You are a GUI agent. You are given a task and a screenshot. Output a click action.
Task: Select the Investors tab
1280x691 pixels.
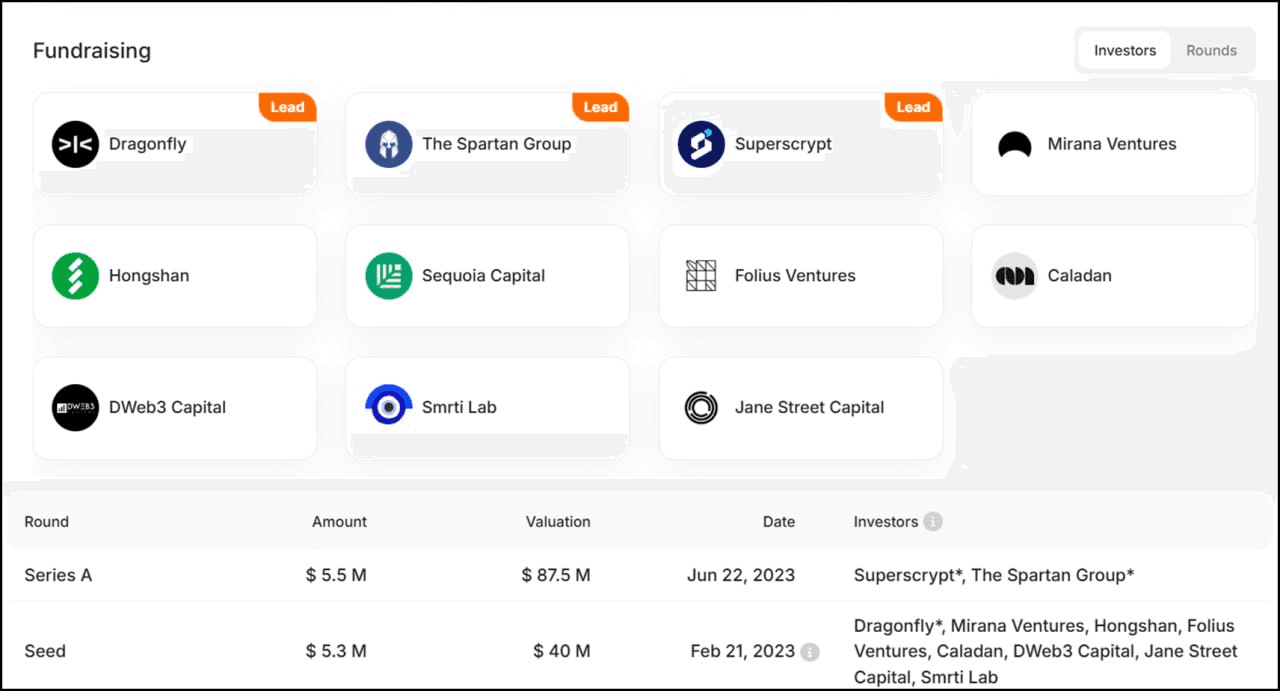click(x=1124, y=50)
